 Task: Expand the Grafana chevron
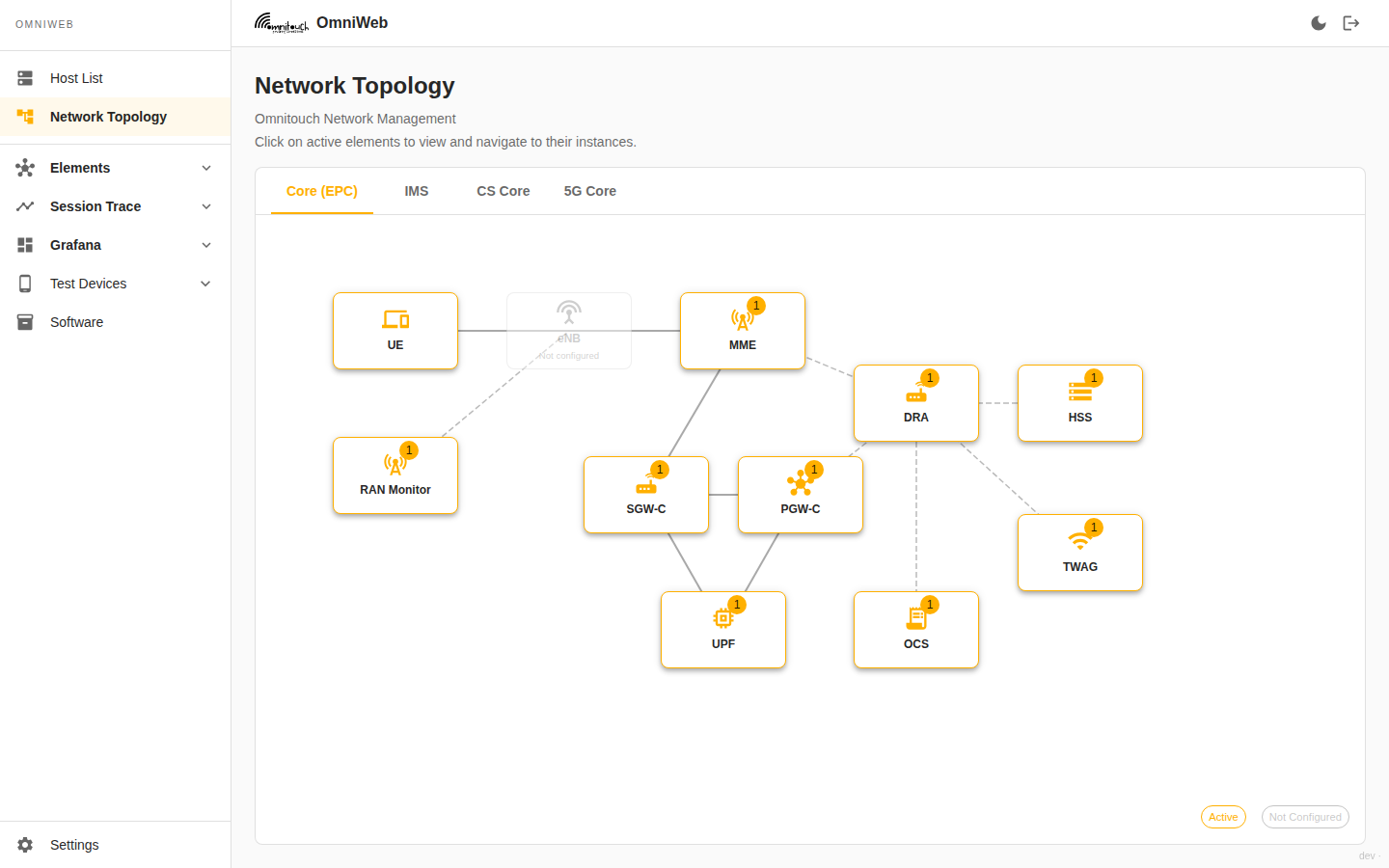[206, 245]
